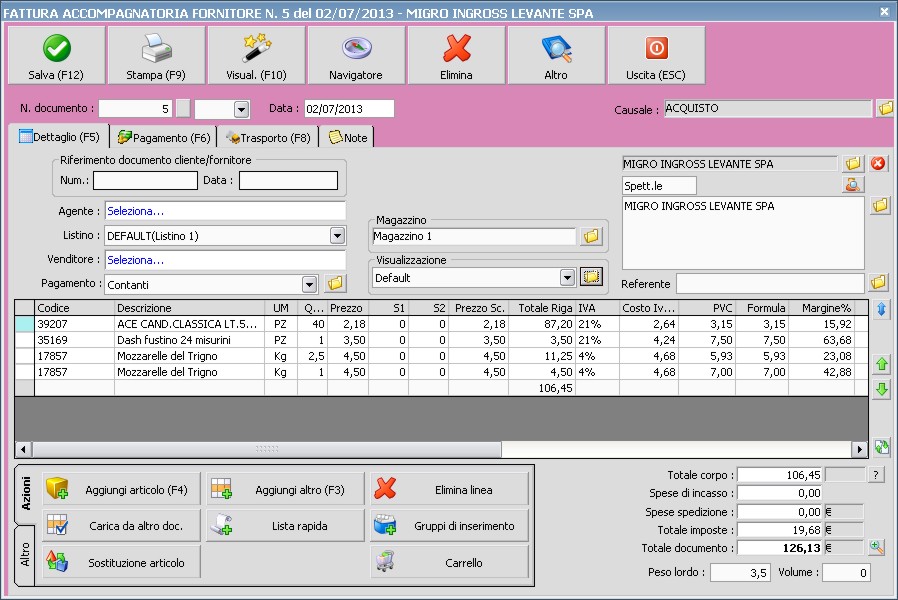Click Codice column header
This screenshot has width=898, height=600.
(75, 308)
